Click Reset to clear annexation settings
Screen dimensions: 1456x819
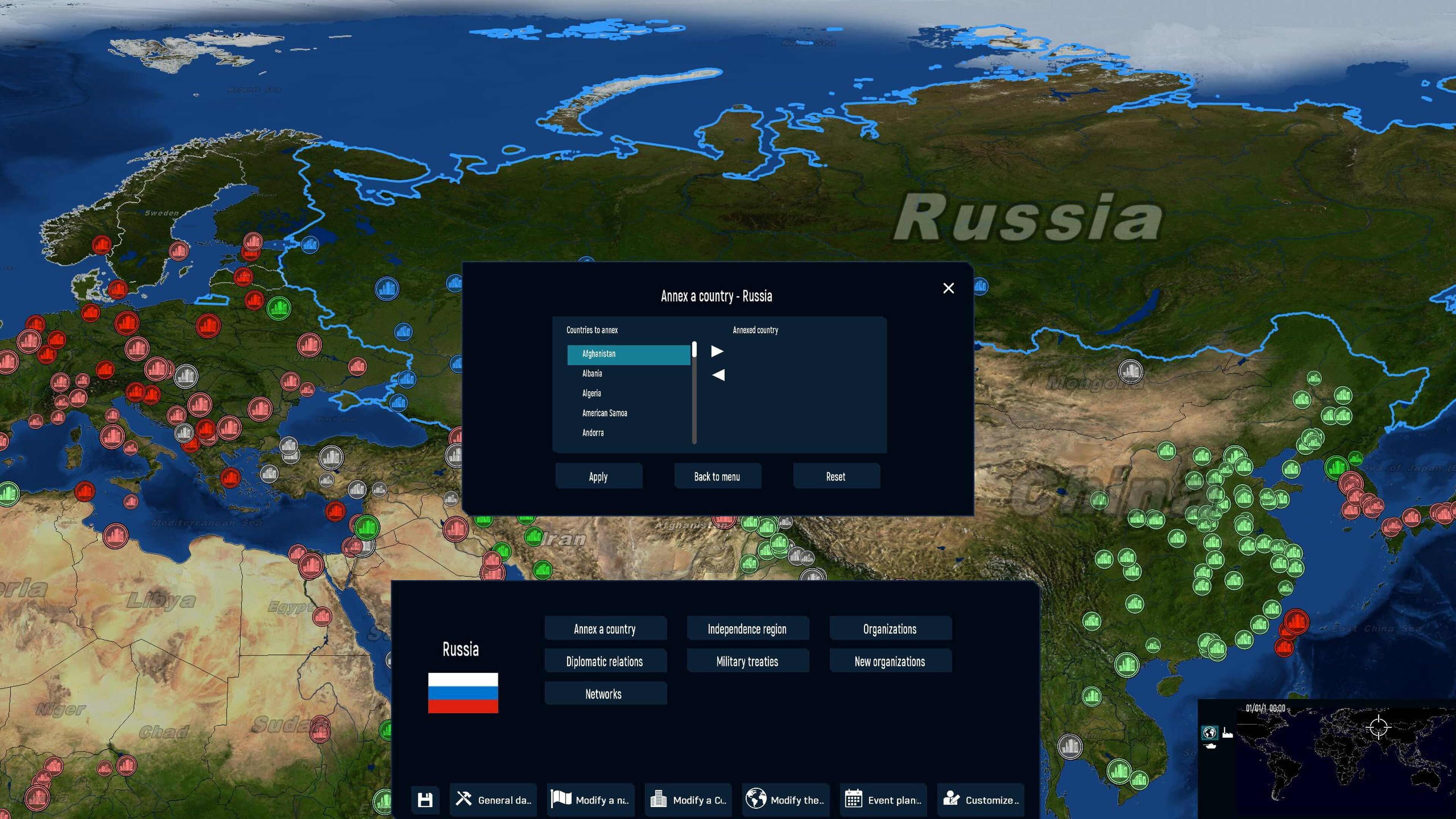[x=835, y=476]
